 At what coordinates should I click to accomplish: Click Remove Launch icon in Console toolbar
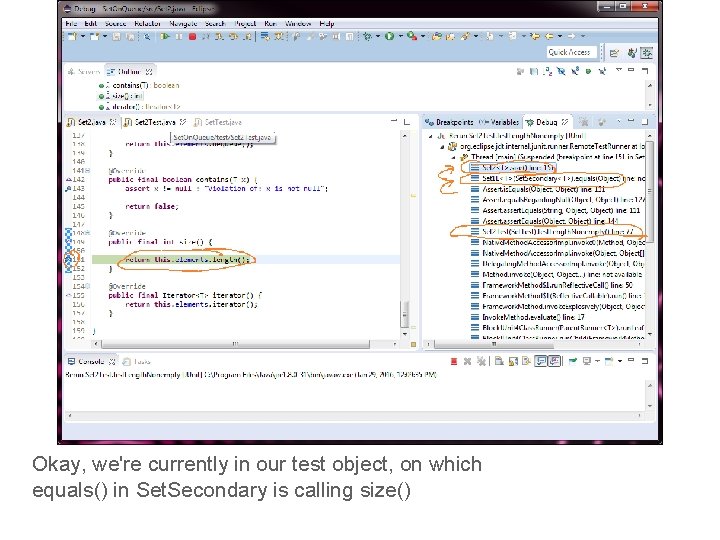(x=467, y=362)
